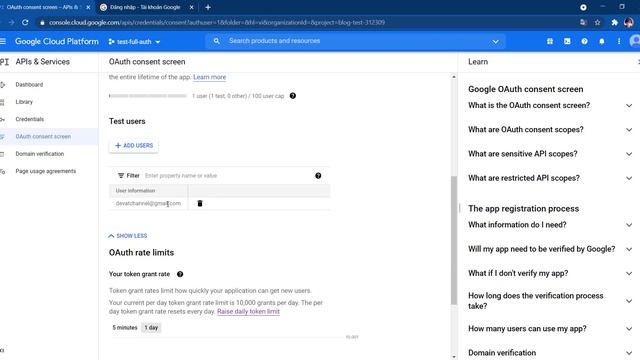Open the test-full-auth project selector
This screenshot has width=640, height=360.
pyautogui.click(x=134, y=42)
